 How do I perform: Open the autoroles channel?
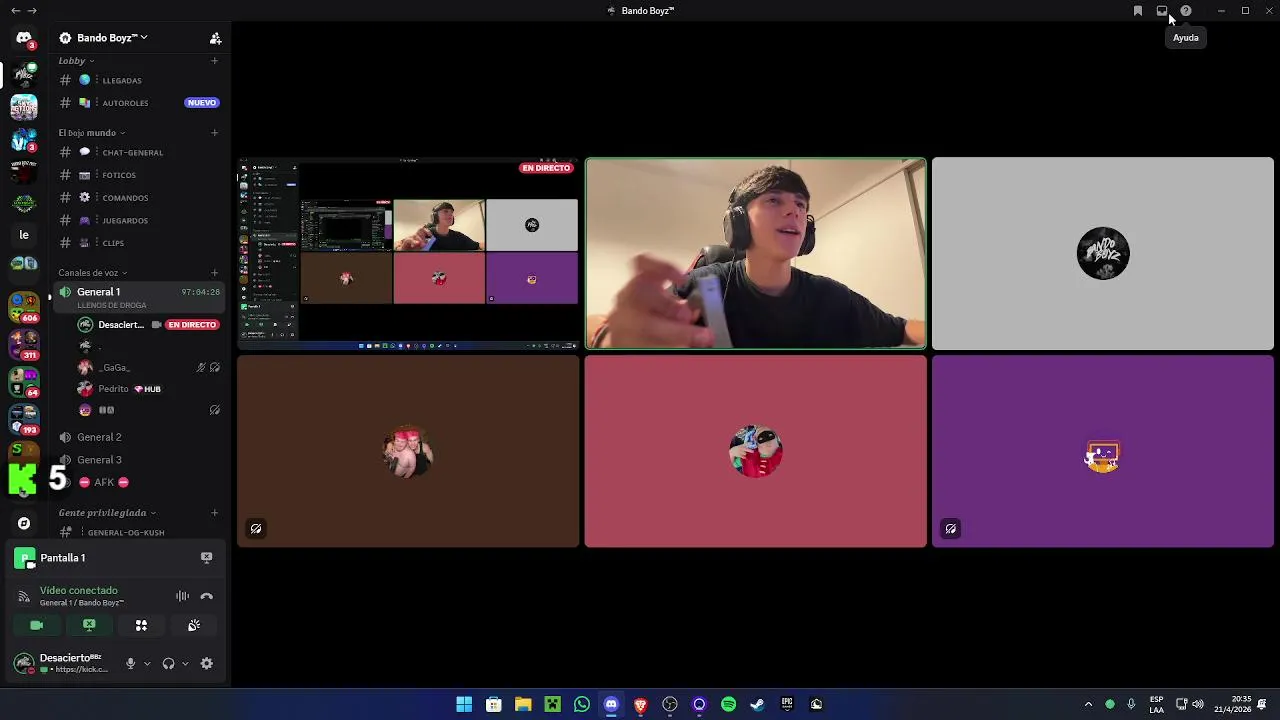click(138, 103)
